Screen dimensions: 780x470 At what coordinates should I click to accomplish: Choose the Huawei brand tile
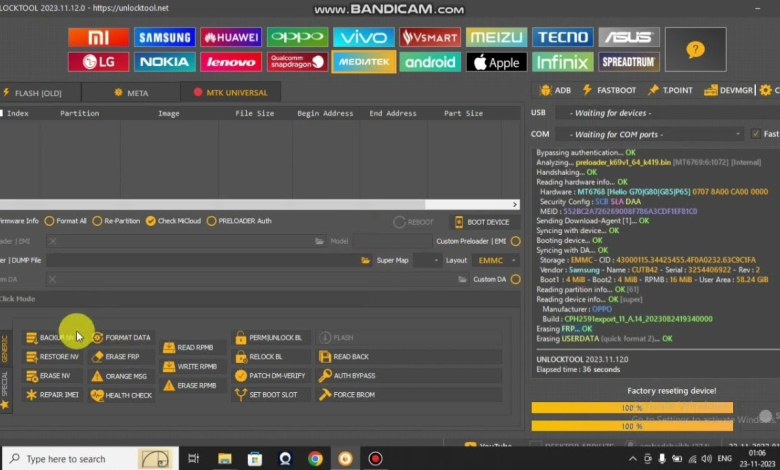(231, 38)
